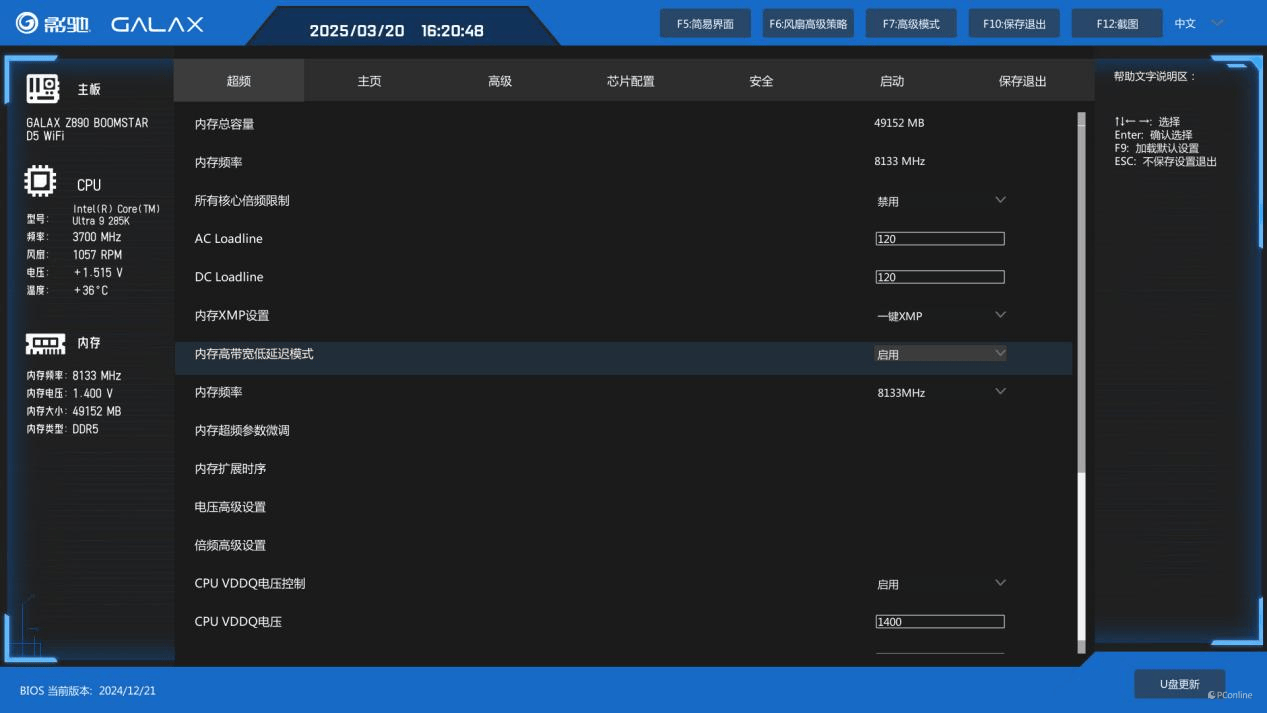The width and height of the screenshot is (1267, 713).
Task: Click F10 save and exit button
Action: [1014, 24]
